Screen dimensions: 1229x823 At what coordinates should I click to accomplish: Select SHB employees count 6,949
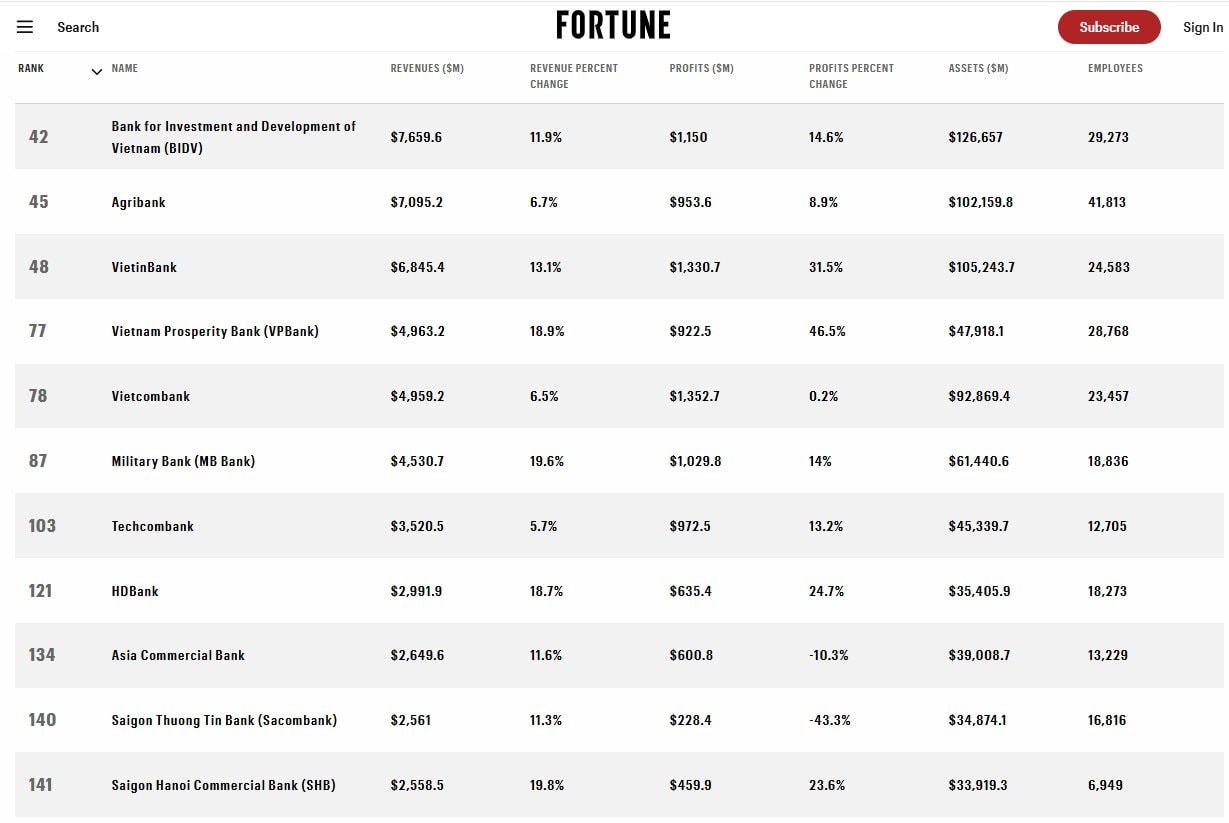(1105, 785)
